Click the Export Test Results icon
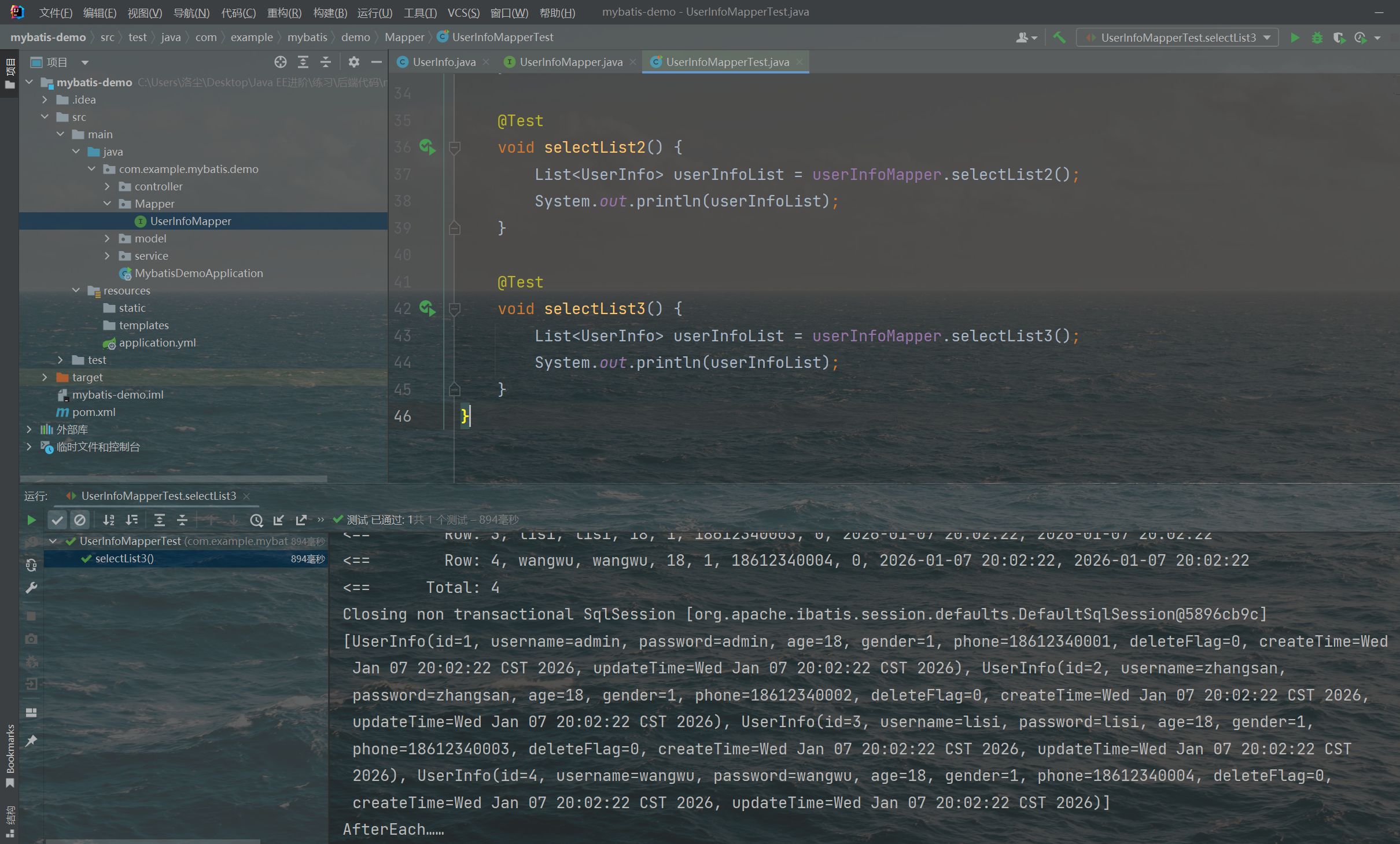The width and height of the screenshot is (1400, 844). click(301, 520)
